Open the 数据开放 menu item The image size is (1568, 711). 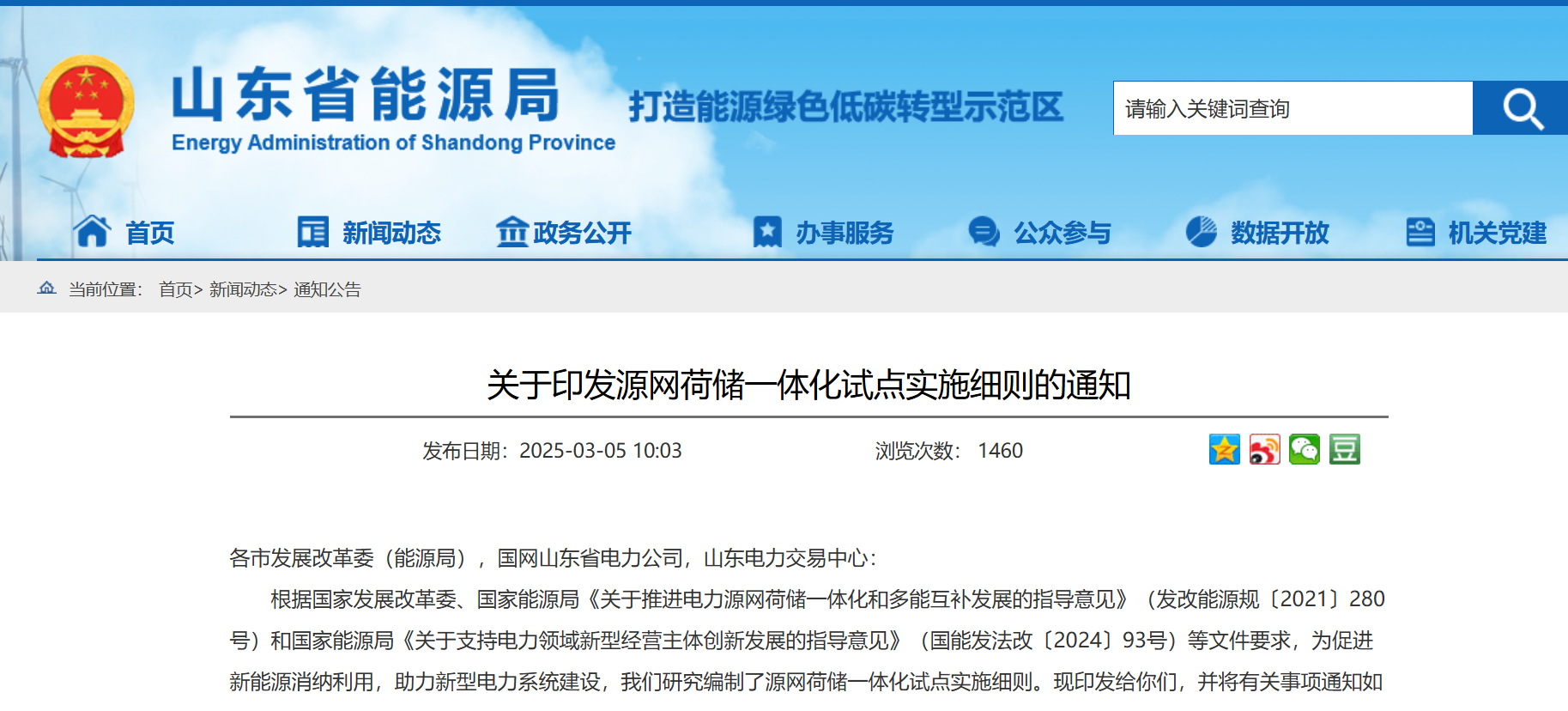click(x=1280, y=233)
